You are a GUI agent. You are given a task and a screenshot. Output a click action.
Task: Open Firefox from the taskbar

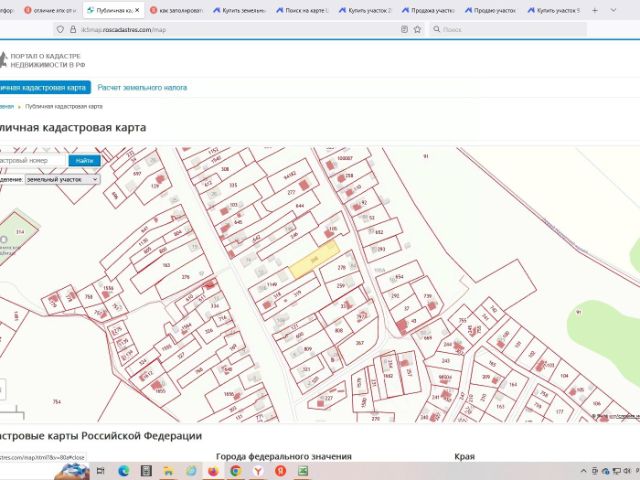(213, 471)
